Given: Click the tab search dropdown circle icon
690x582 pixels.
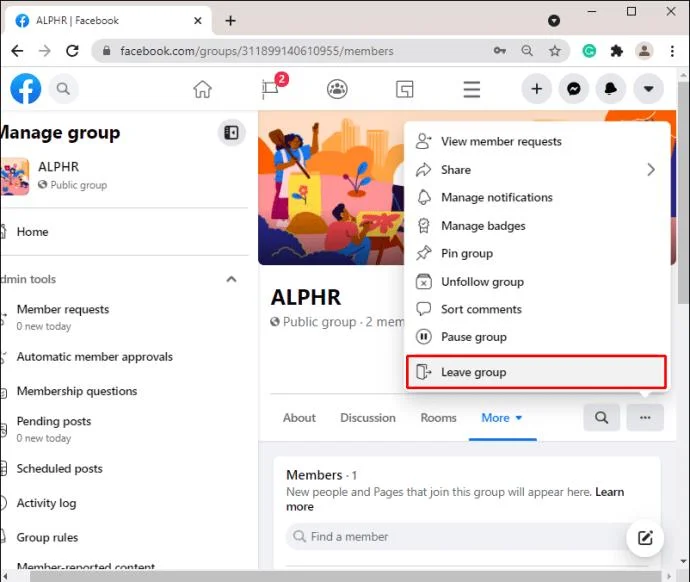Looking at the screenshot, I should point(554,20).
